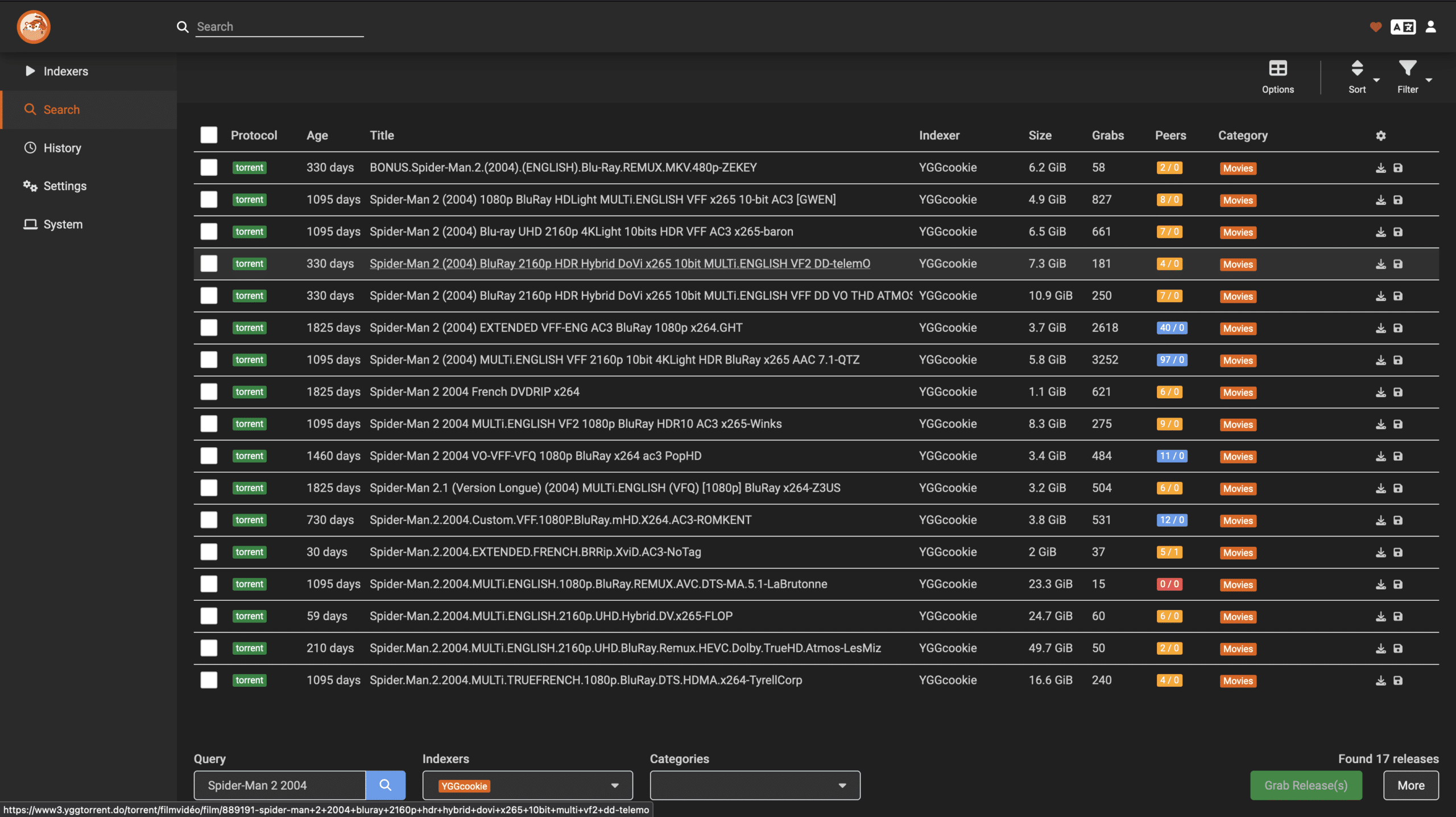Sort by the Size column header
Viewport: 1456px width, 817px height.
[1040, 135]
